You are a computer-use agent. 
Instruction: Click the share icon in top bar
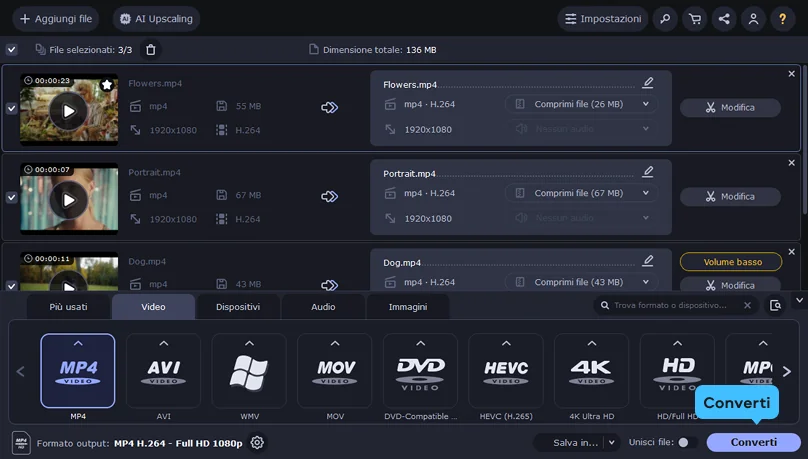click(724, 19)
